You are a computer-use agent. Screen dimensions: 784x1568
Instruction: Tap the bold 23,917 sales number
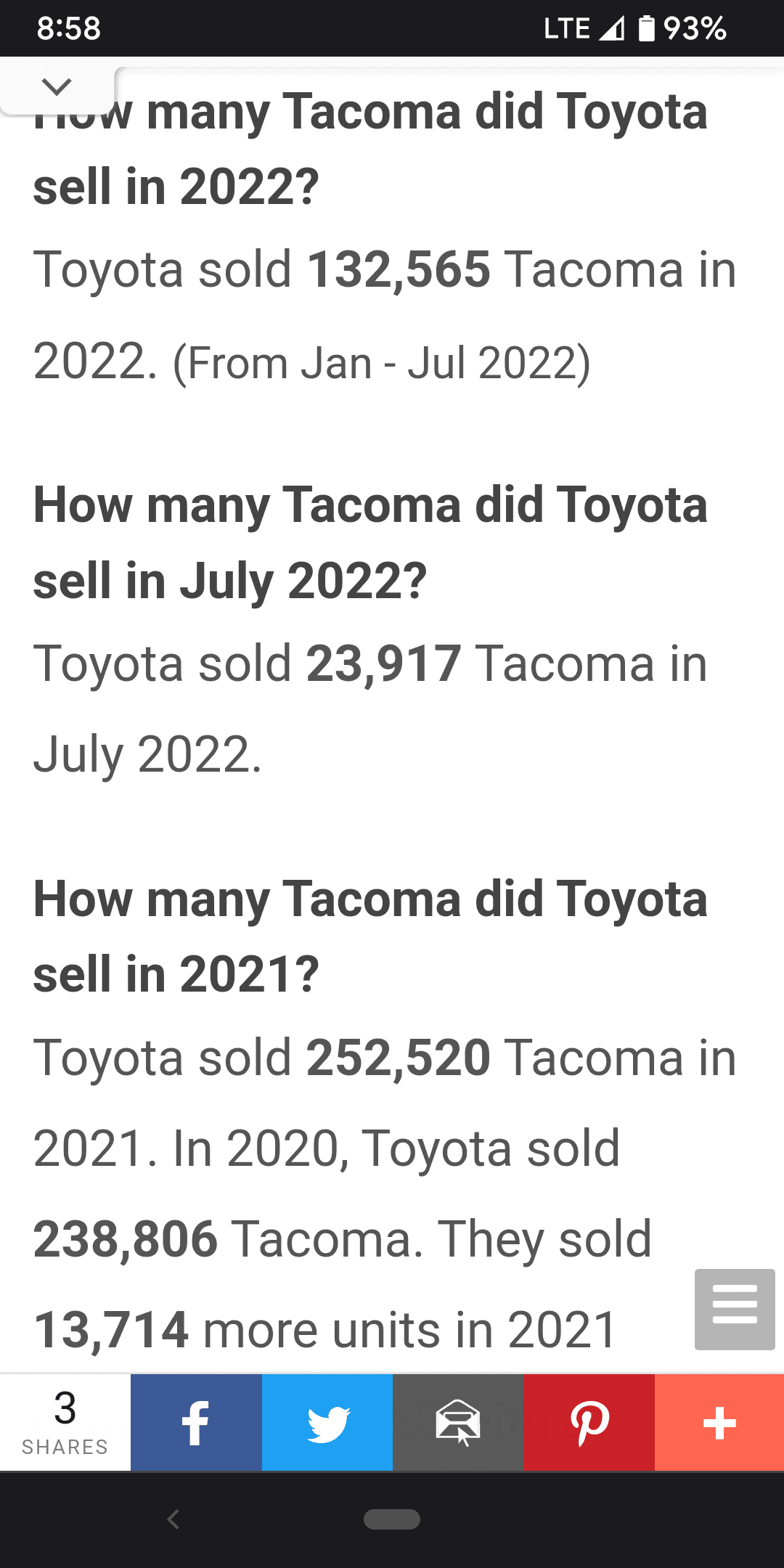pyautogui.click(x=383, y=663)
